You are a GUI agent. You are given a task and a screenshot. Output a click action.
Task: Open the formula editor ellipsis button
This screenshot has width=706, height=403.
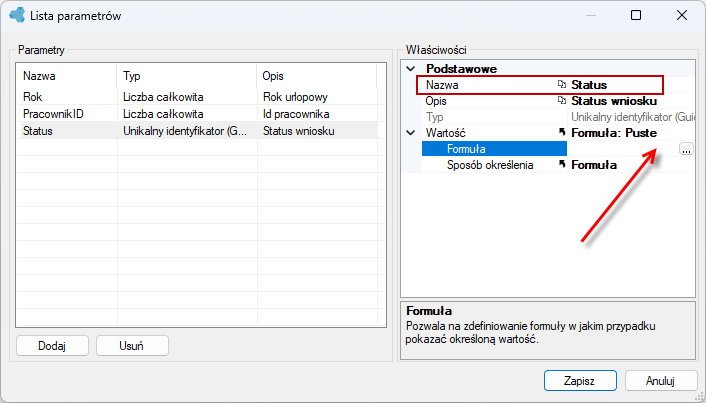pos(686,149)
